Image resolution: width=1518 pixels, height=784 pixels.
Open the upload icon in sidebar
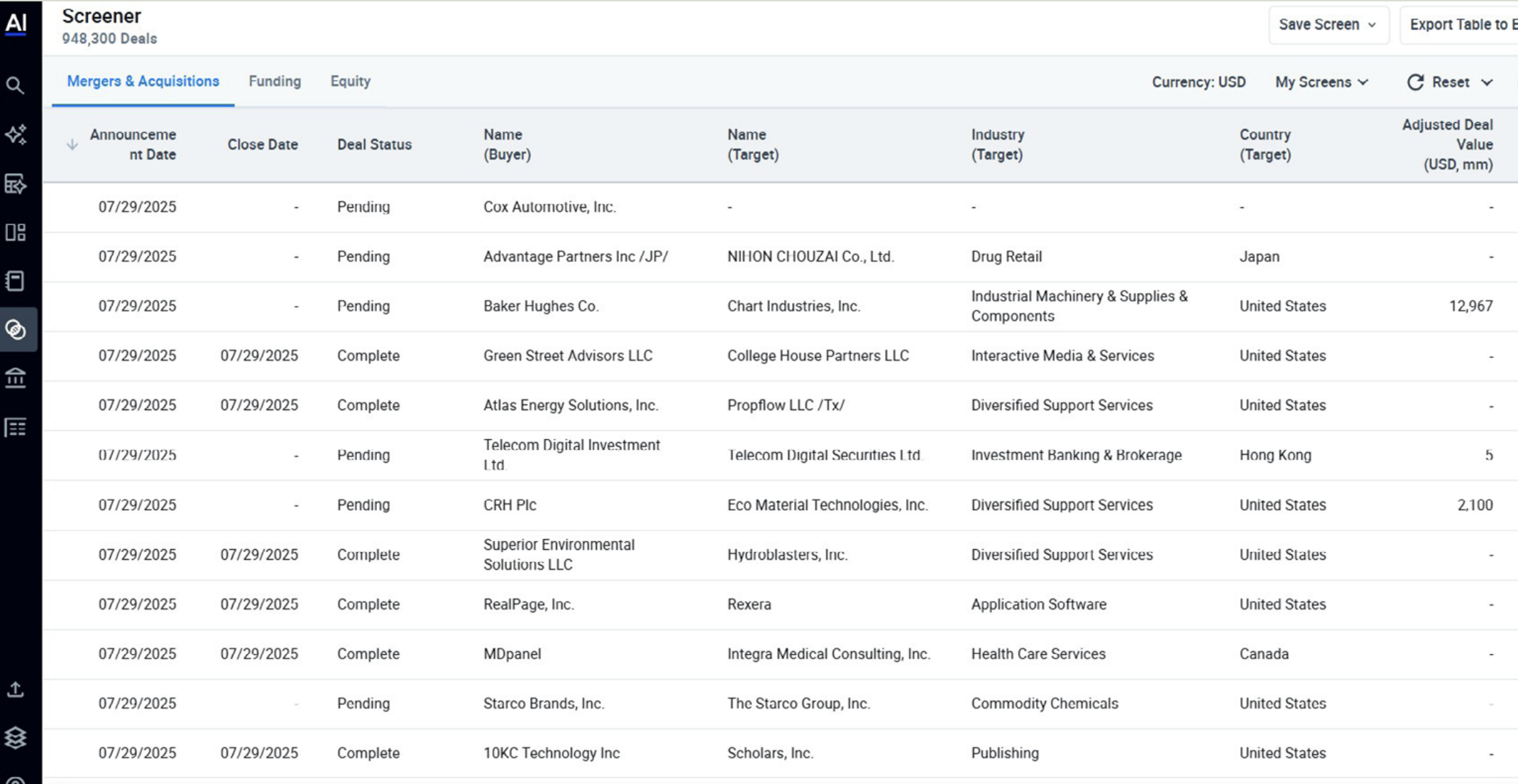pyautogui.click(x=16, y=690)
